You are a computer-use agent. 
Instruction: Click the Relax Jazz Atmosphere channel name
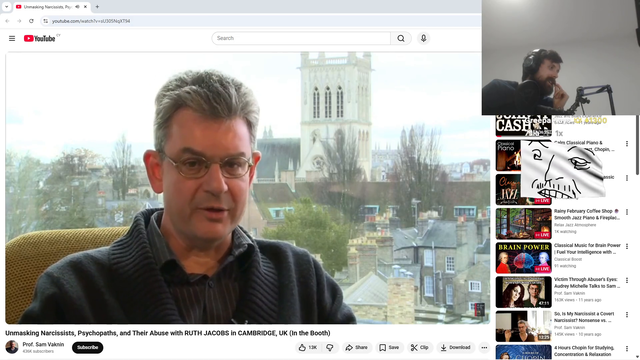point(575,225)
